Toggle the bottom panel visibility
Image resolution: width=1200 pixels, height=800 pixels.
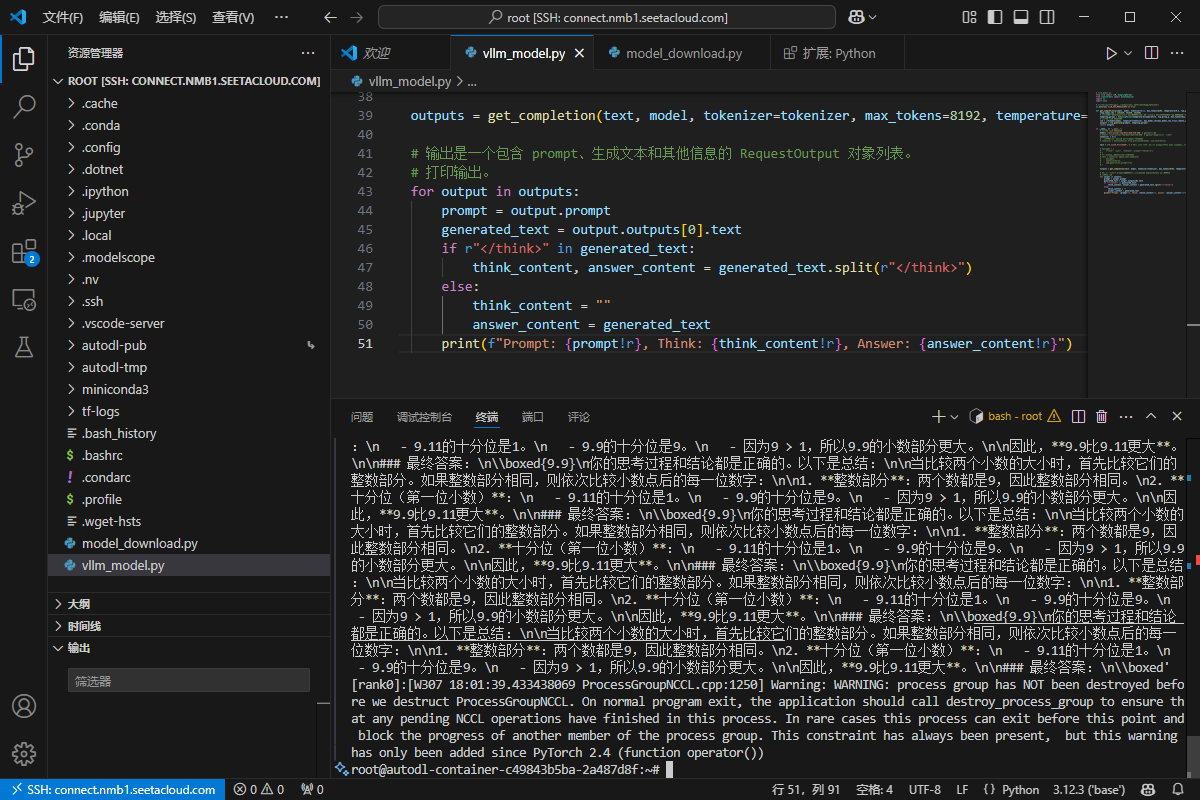point(1020,17)
